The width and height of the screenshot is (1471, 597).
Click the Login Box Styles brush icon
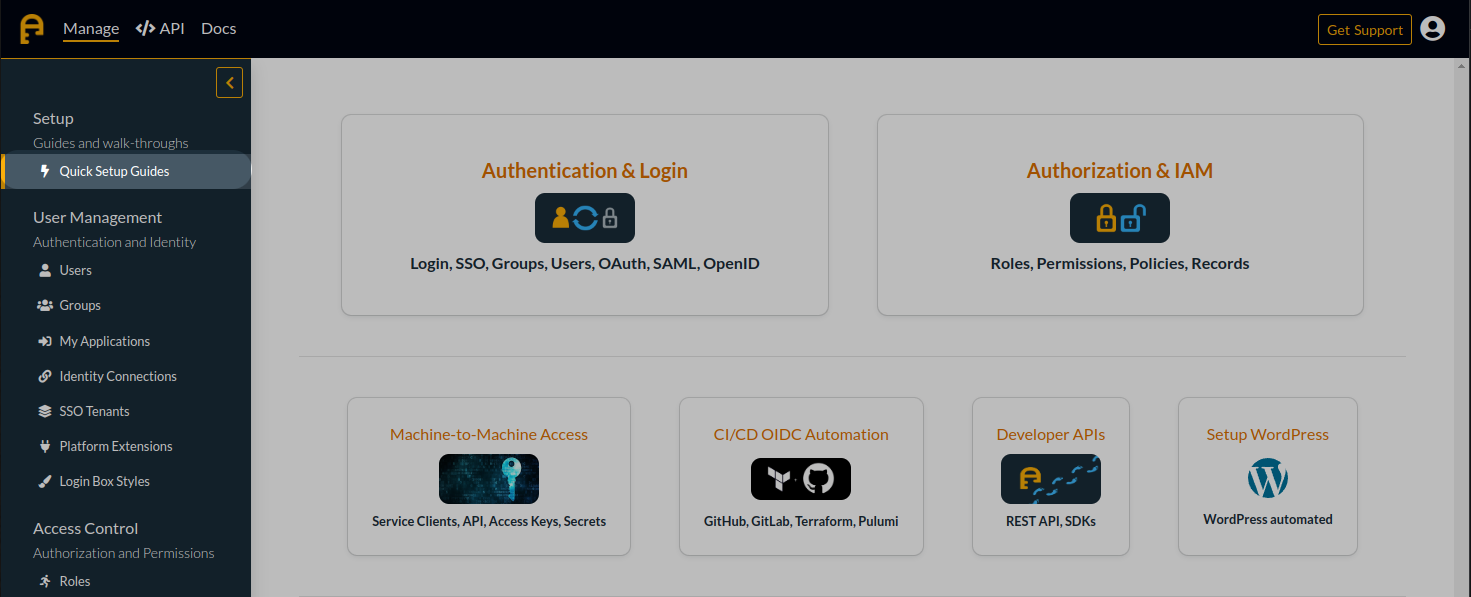click(45, 481)
